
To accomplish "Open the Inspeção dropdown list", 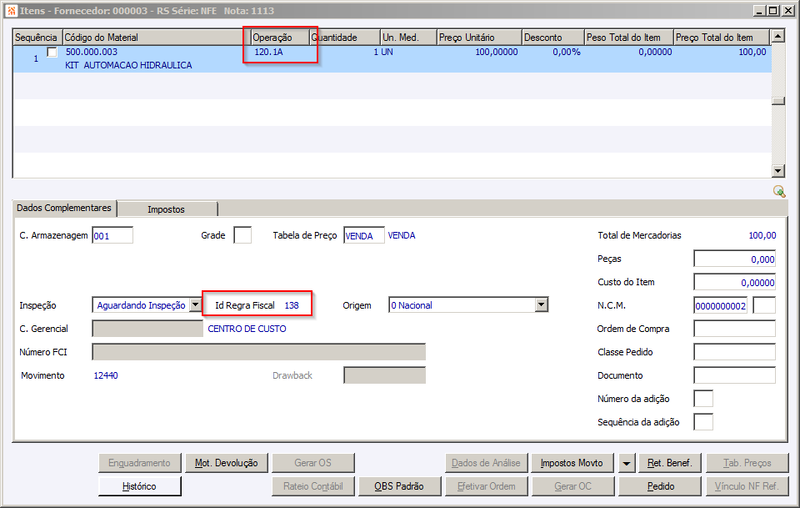I will pyautogui.click(x=195, y=305).
